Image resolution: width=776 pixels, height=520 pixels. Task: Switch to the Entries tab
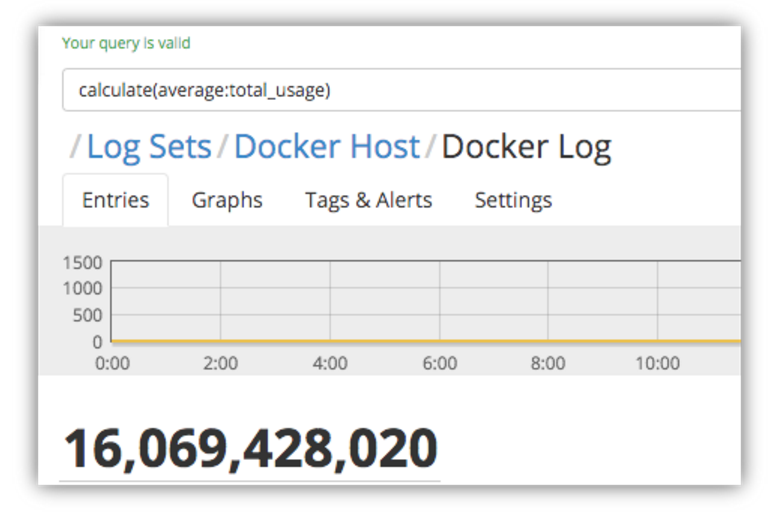[x=115, y=200]
